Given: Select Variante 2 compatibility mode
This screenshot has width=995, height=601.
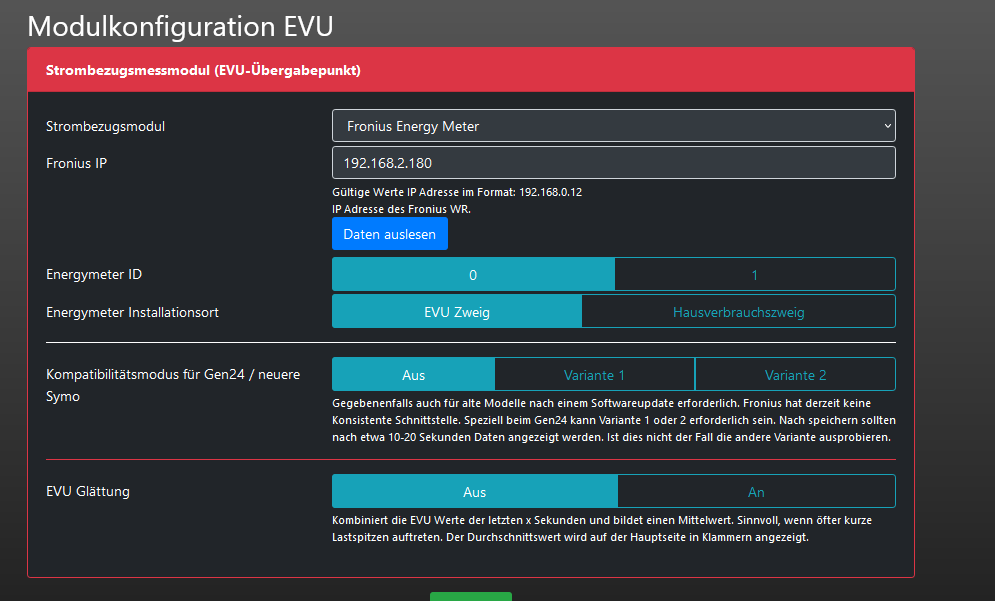Looking at the screenshot, I should click(795, 375).
